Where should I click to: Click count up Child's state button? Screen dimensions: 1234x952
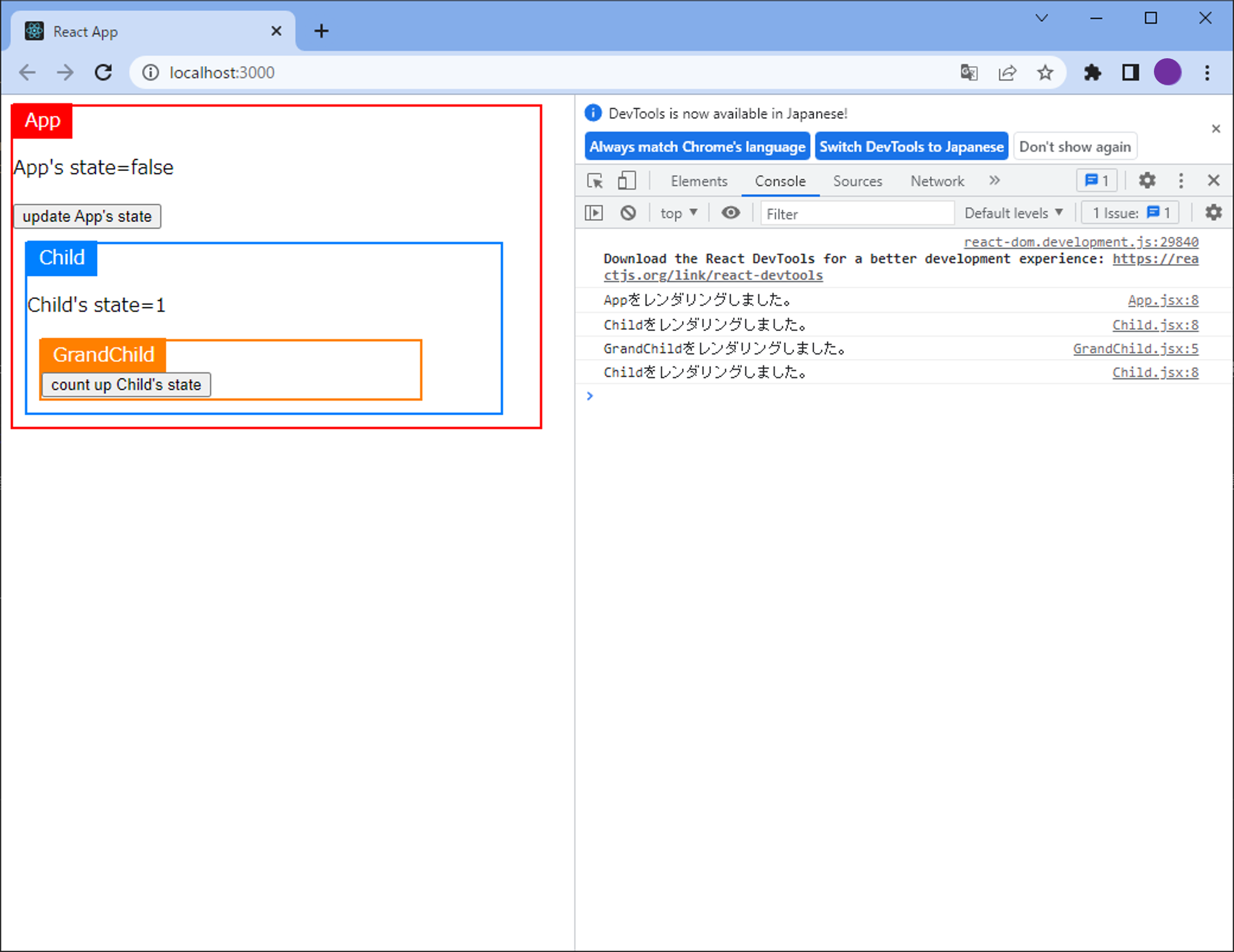click(x=126, y=385)
